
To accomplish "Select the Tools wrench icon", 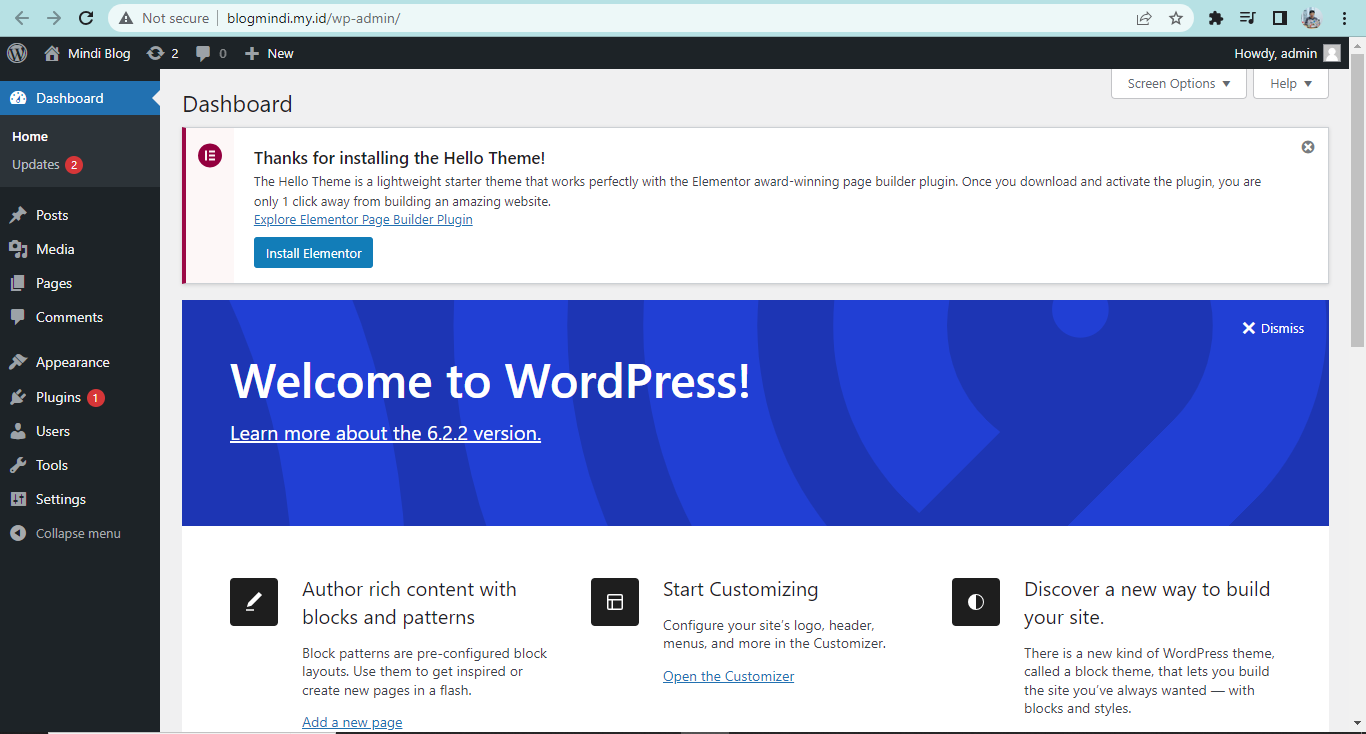I will (x=16, y=464).
